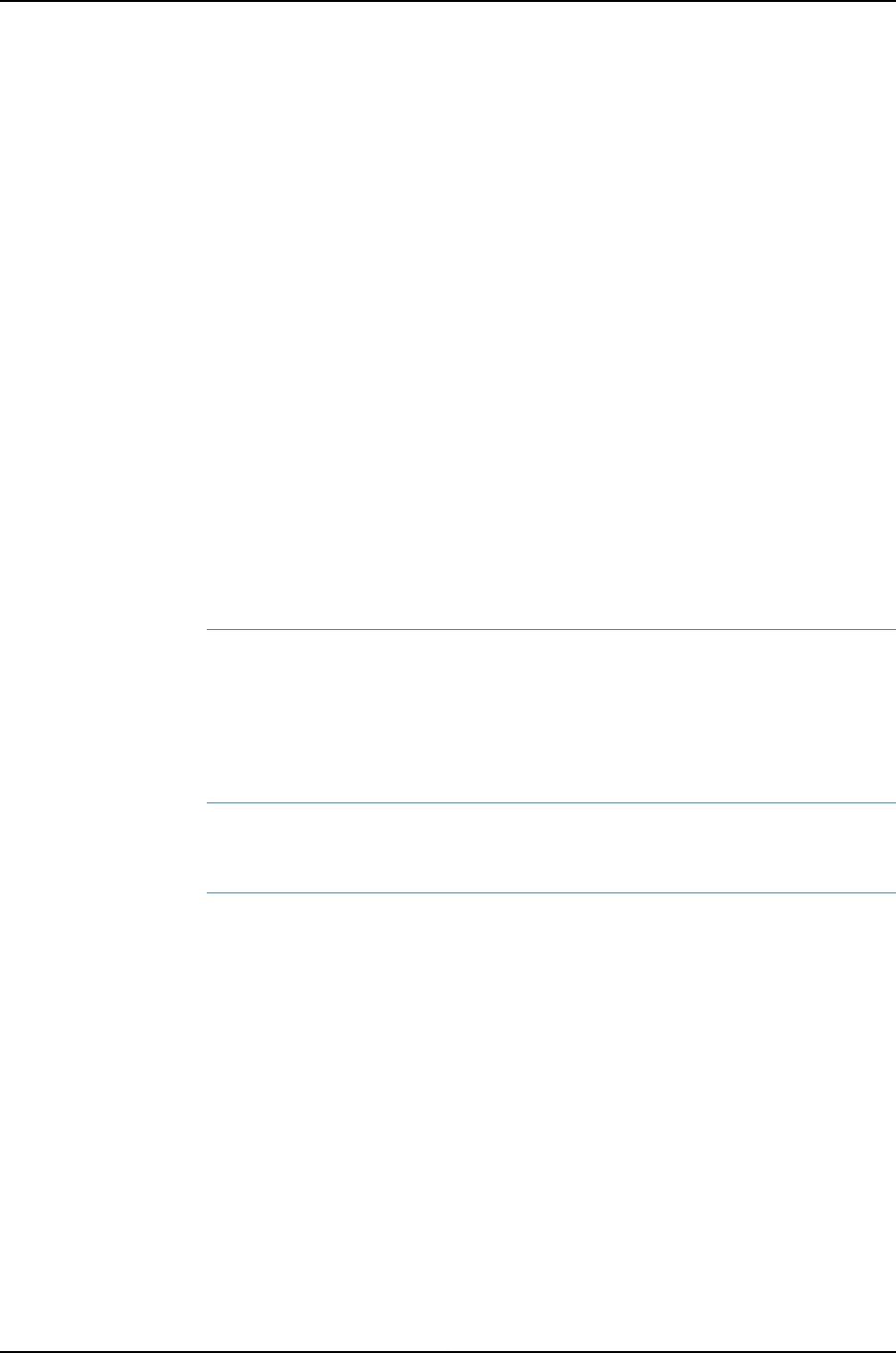The height and width of the screenshot is (1353, 896).
Task: Click right end of lowest blue rule
Action: tap(892, 893)
